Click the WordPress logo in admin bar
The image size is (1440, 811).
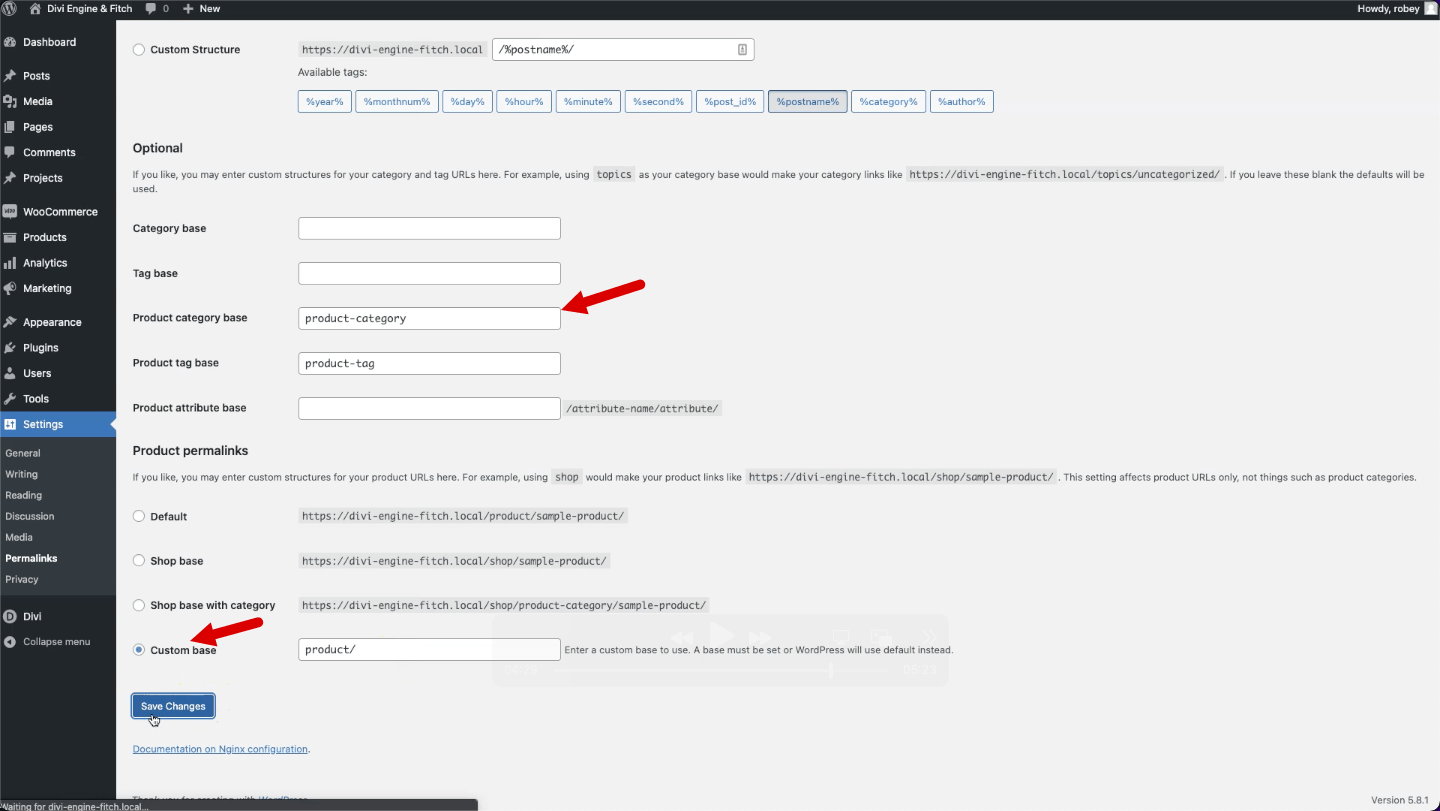[11, 8]
